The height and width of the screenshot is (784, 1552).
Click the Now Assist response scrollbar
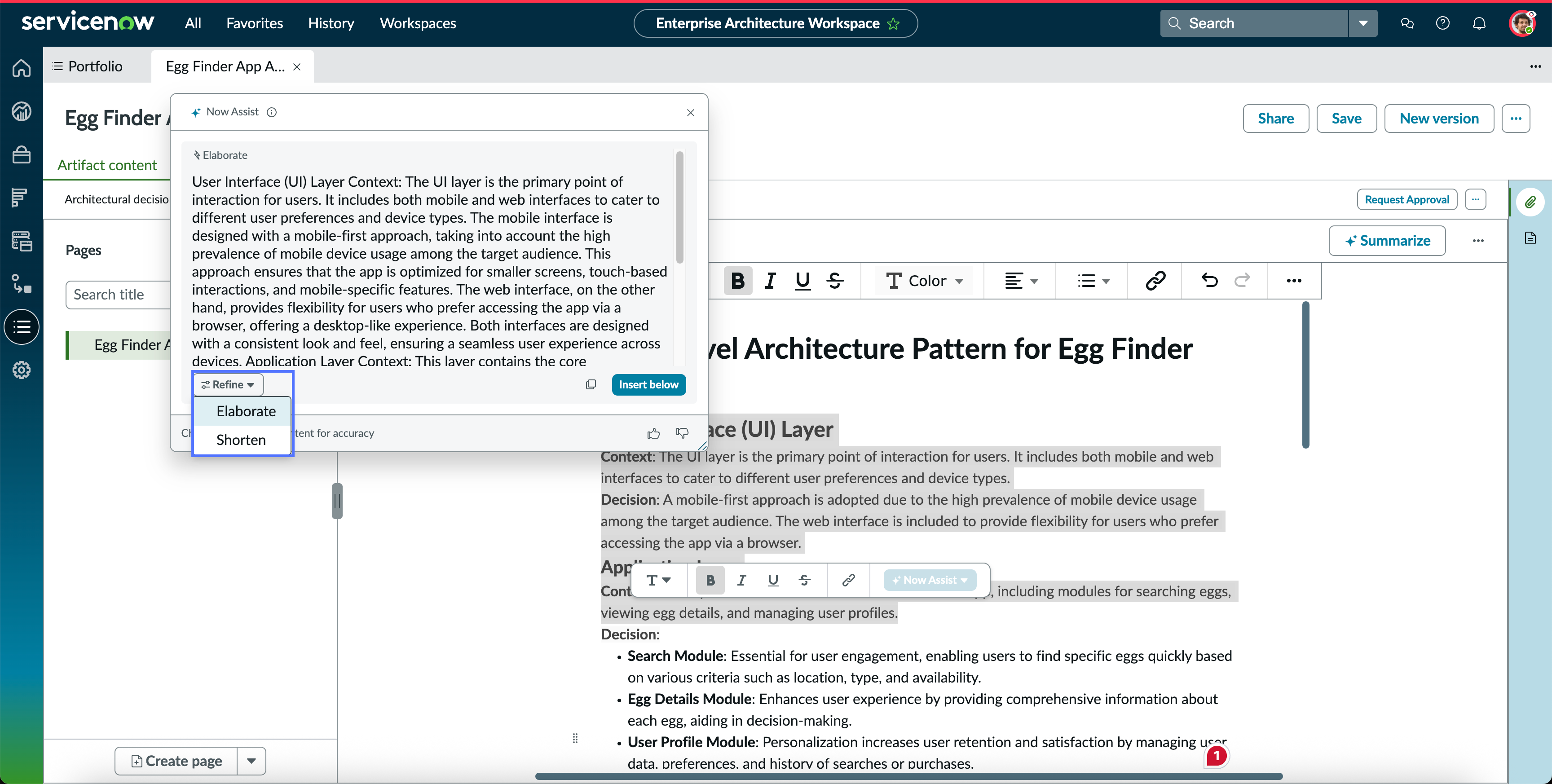click(x=679, y=207)
